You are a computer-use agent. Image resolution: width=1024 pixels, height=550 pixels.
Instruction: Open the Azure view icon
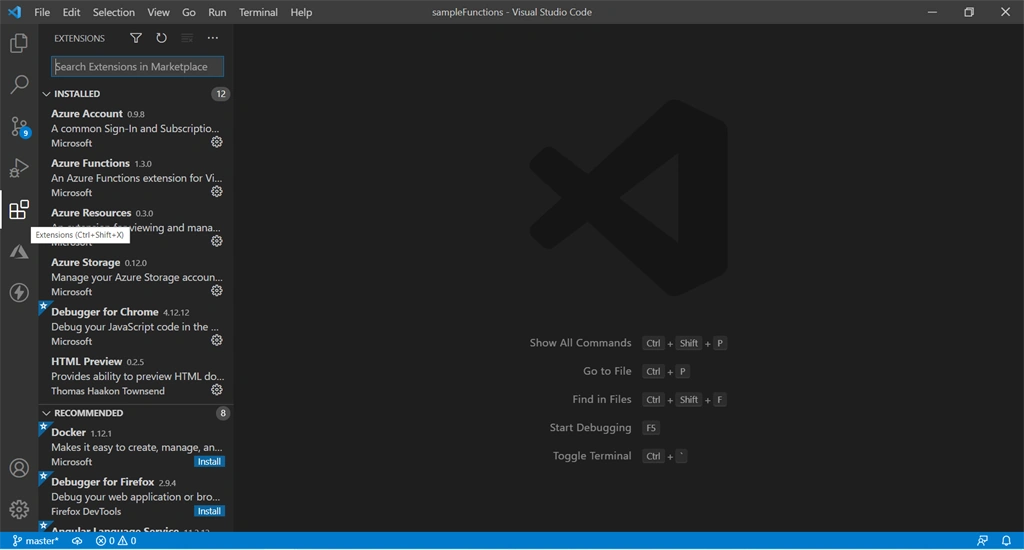(19, 251)
